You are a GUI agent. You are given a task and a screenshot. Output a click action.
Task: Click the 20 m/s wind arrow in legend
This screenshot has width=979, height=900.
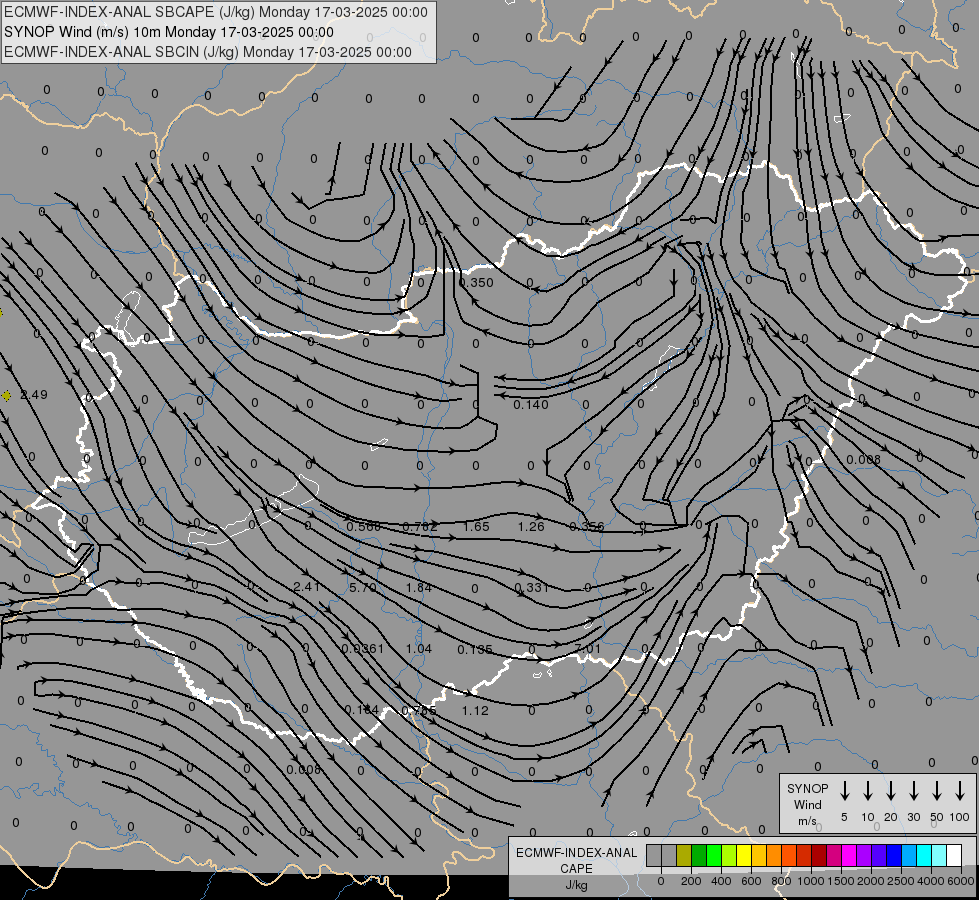890,791
